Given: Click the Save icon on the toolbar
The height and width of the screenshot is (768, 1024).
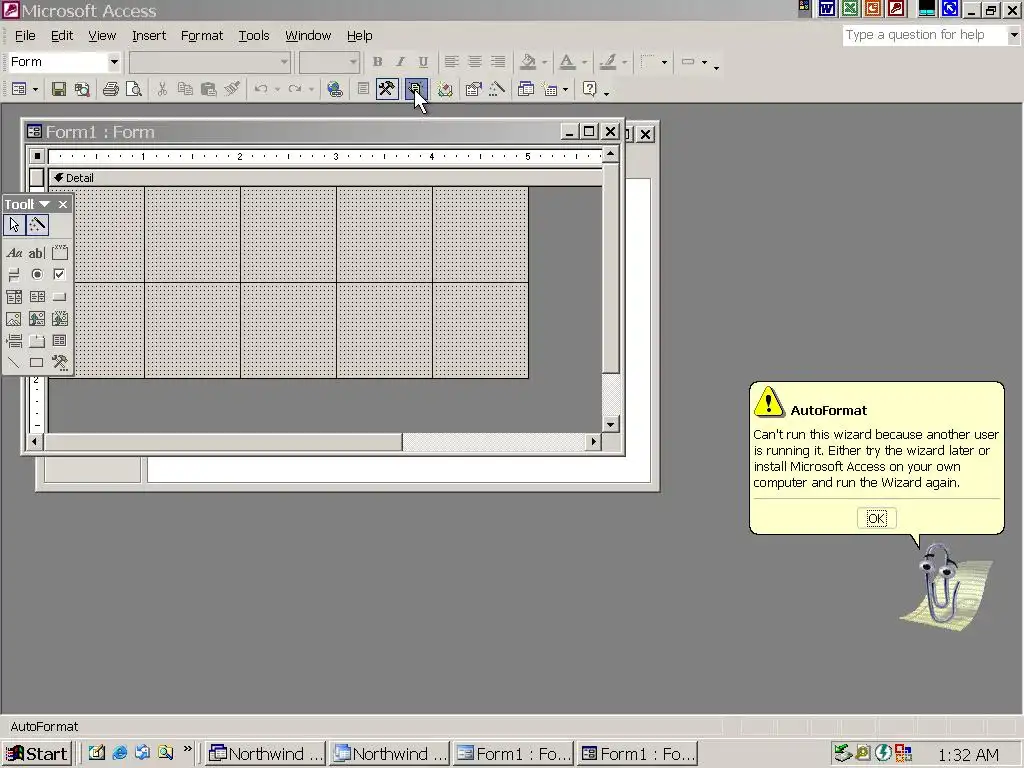Looking at the screenshot, I should (59, 89).
